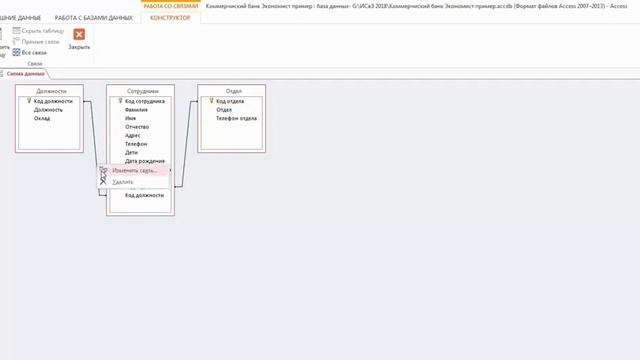Select the Код сотрудника field
Viewport: 640px width, 360px height.
tap(145, 101)
